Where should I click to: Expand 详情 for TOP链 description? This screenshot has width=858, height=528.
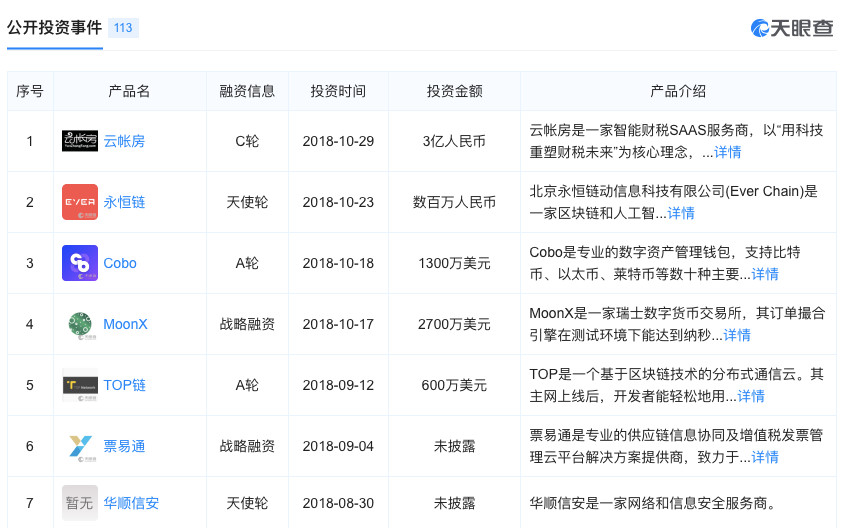751,396
